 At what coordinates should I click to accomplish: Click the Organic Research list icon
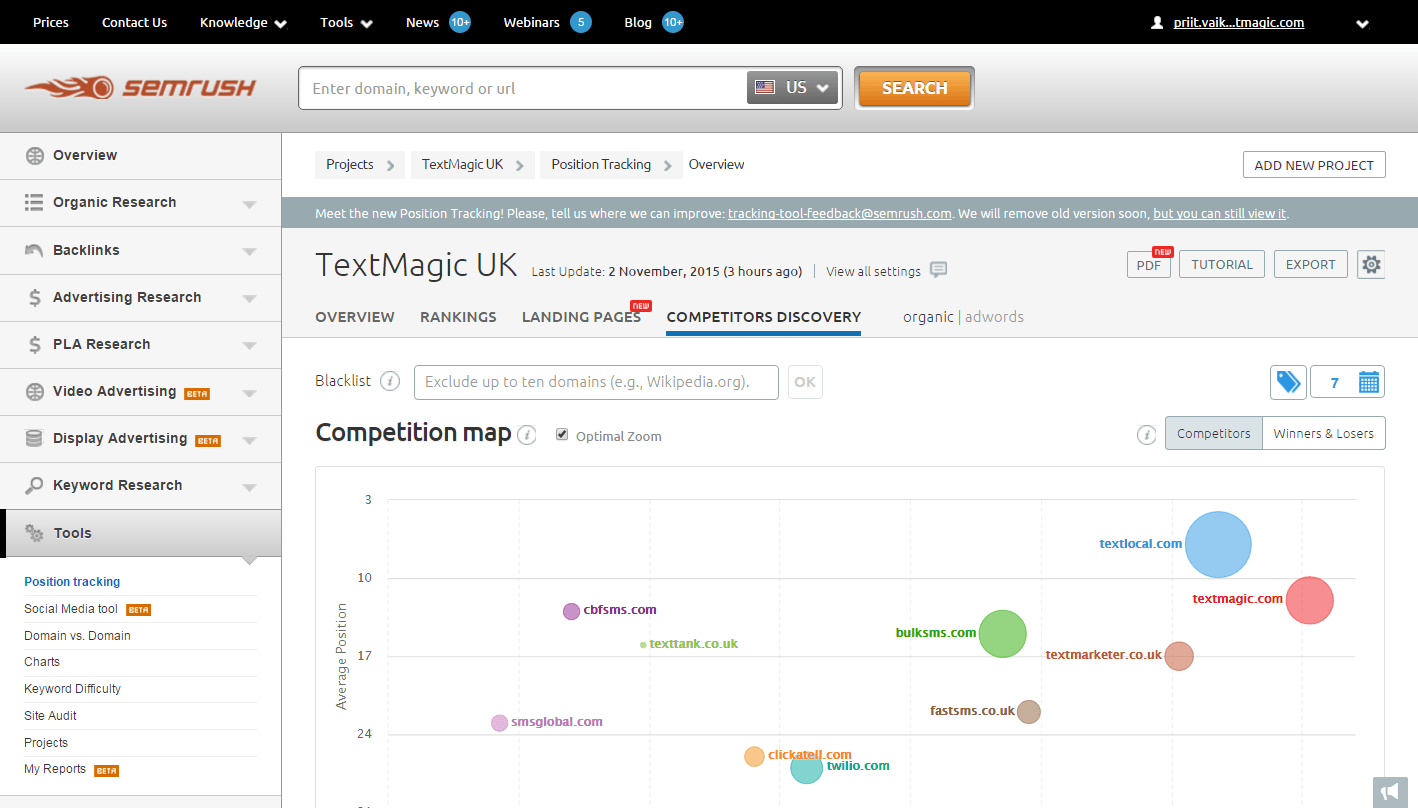34,202
